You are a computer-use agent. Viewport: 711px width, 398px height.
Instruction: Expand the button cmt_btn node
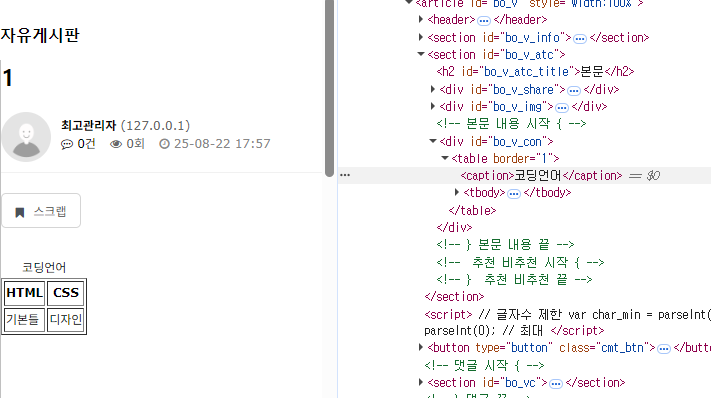[x=421, y=348]
